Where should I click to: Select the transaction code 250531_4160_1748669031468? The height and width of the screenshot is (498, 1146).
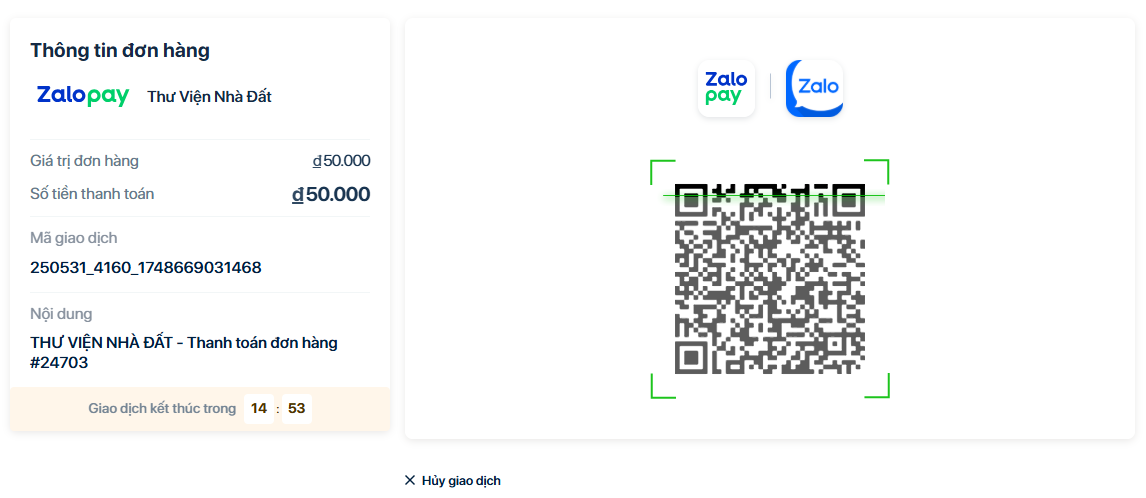146,268
